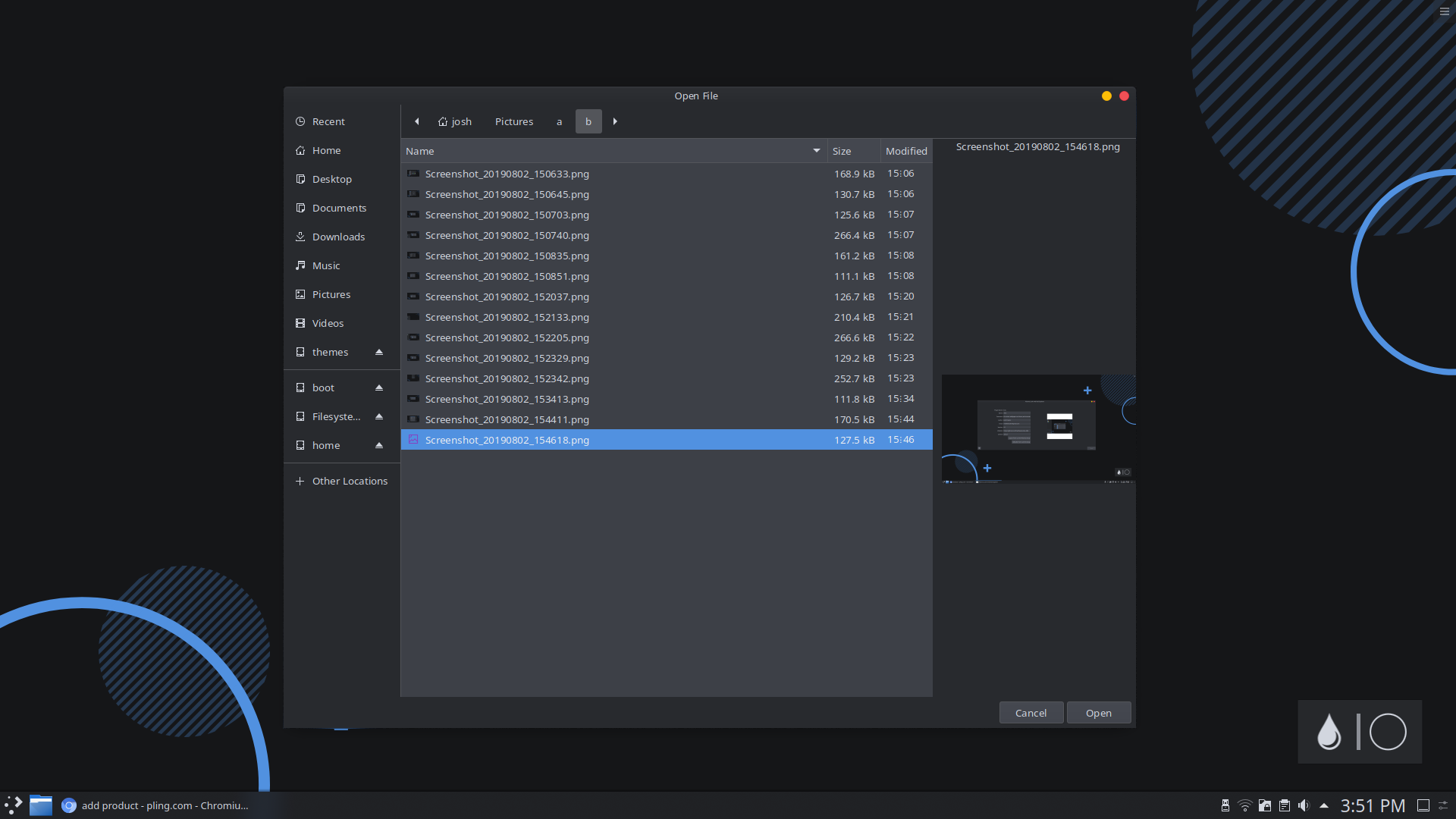This screenshot has height=819, width=1456.
Task: Click the path bar forward arrow
Action: [615, 121]
